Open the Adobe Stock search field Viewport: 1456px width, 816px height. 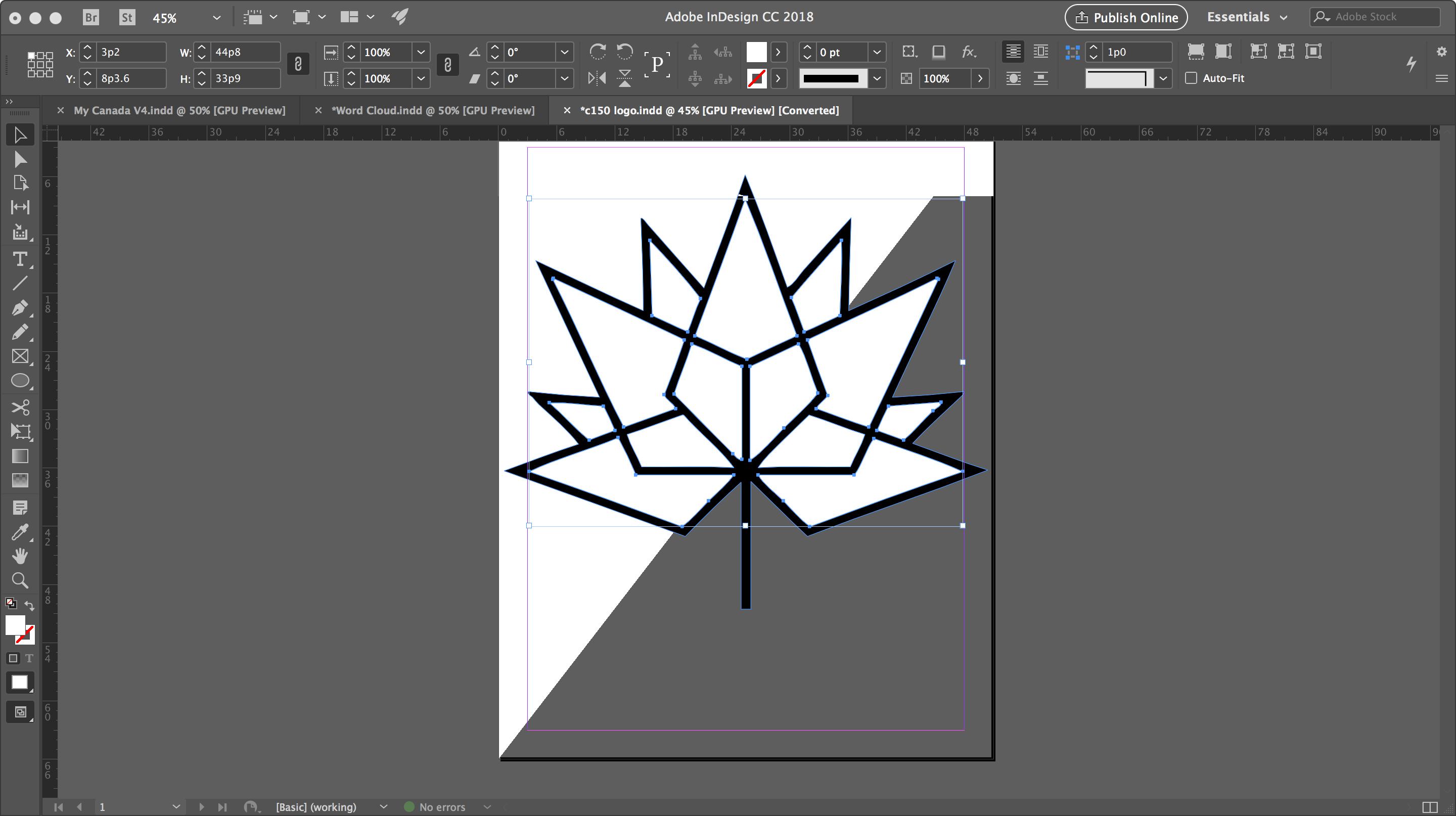(1375, 17)
